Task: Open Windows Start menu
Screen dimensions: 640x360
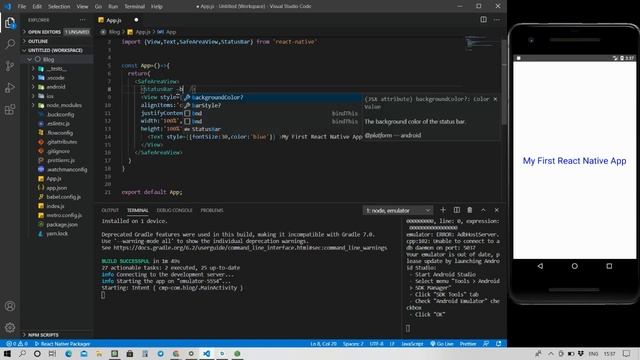Action: point(7,353)
